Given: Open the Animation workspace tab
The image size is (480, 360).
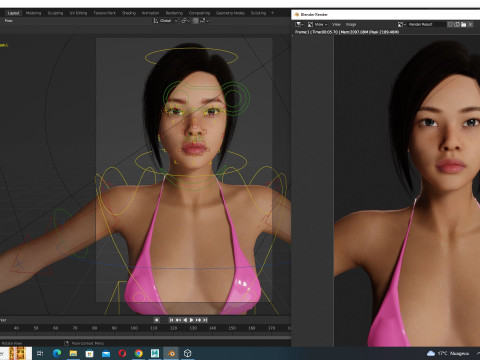Looking at the screenshot, I should [x=150, y=13].
